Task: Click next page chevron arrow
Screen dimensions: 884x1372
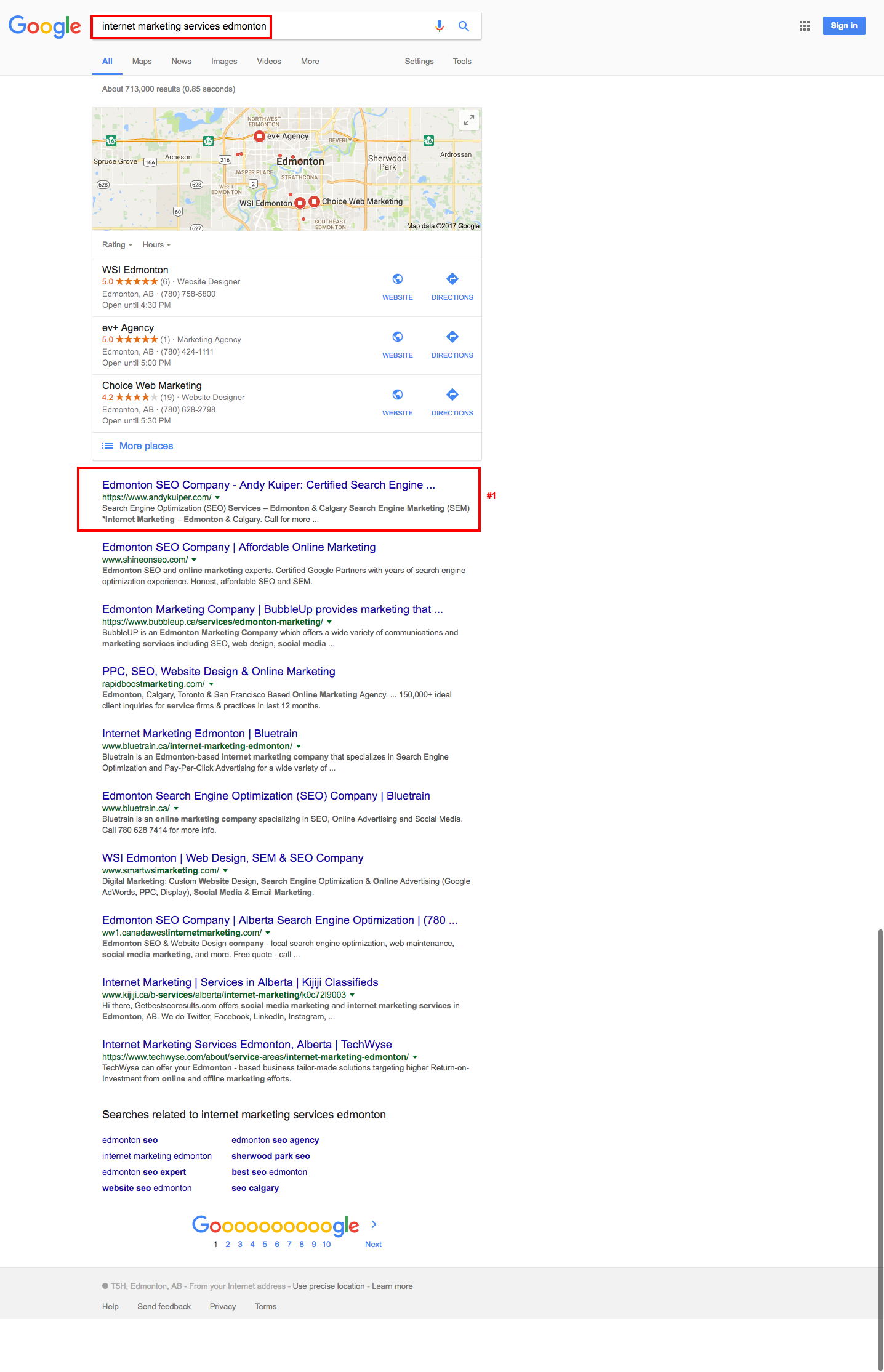Action: point(374,1224)
